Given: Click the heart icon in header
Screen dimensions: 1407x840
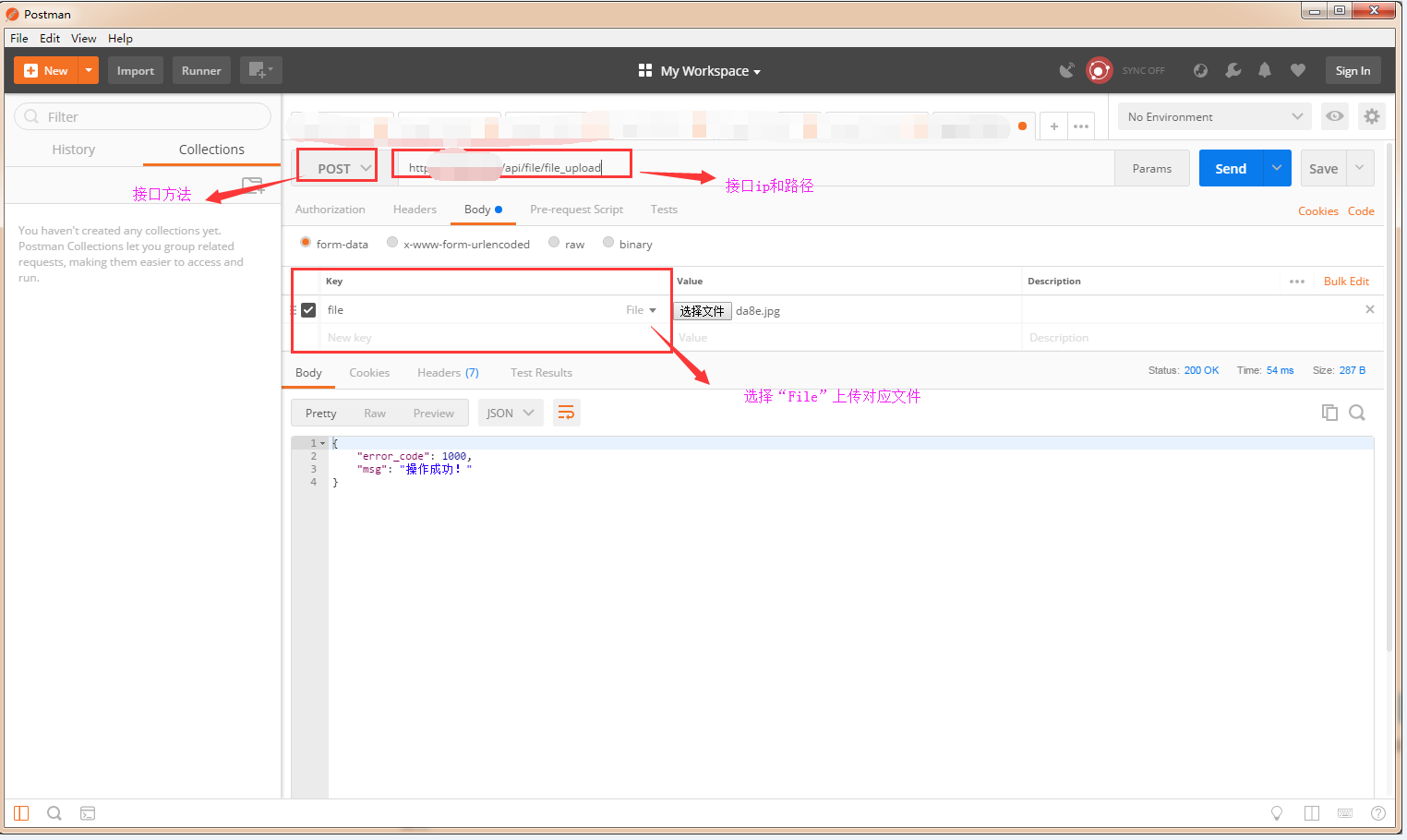Looking at the screenshot, I should point(1298,70).
